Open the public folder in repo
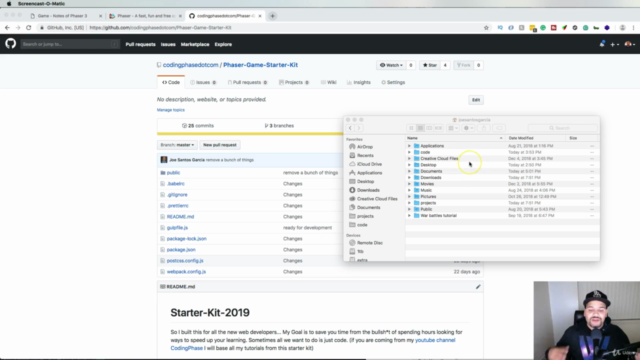This screenshot has height=360, width=640. click(x=173, y=173)
